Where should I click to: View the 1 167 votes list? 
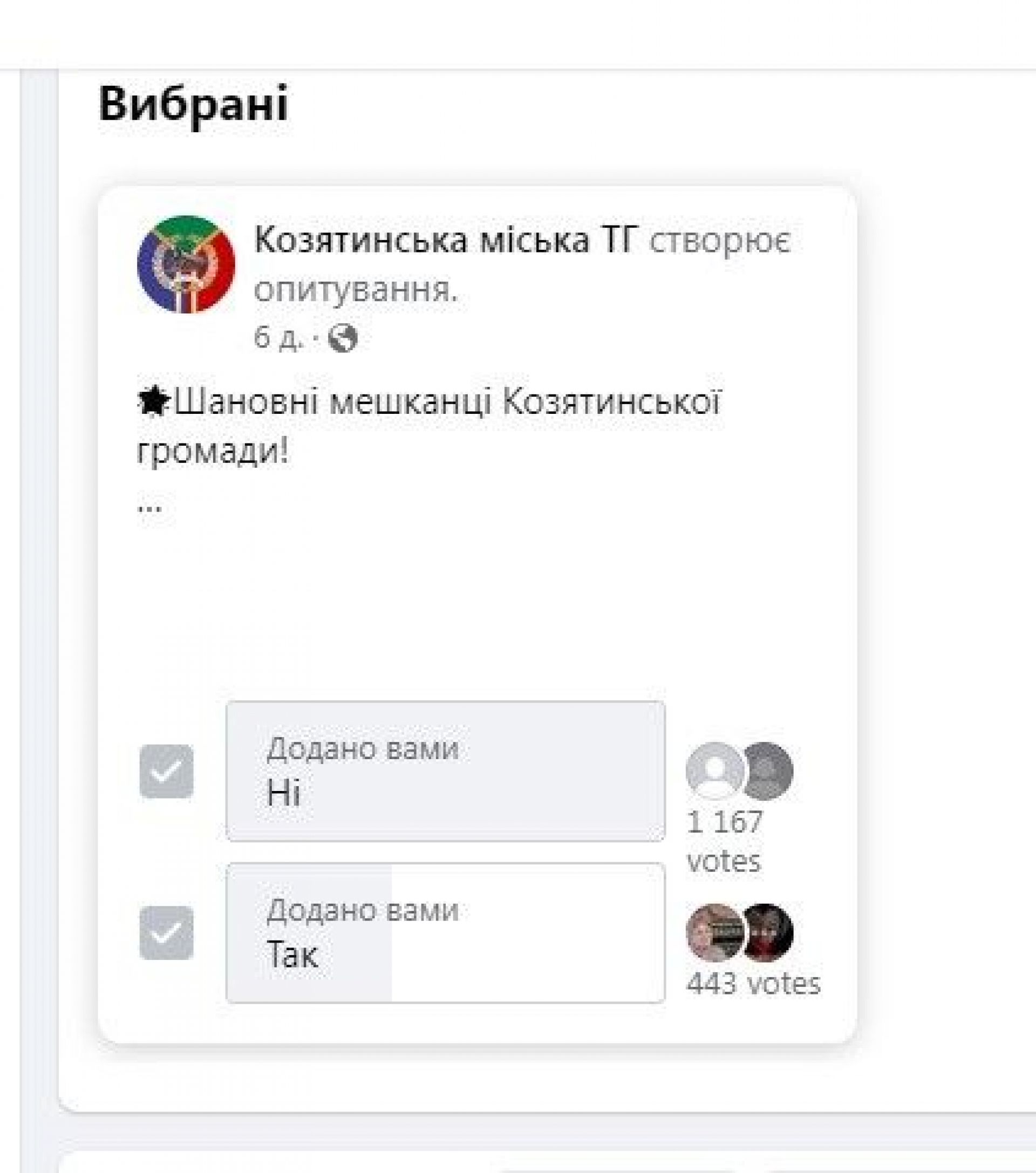(724, 841)
